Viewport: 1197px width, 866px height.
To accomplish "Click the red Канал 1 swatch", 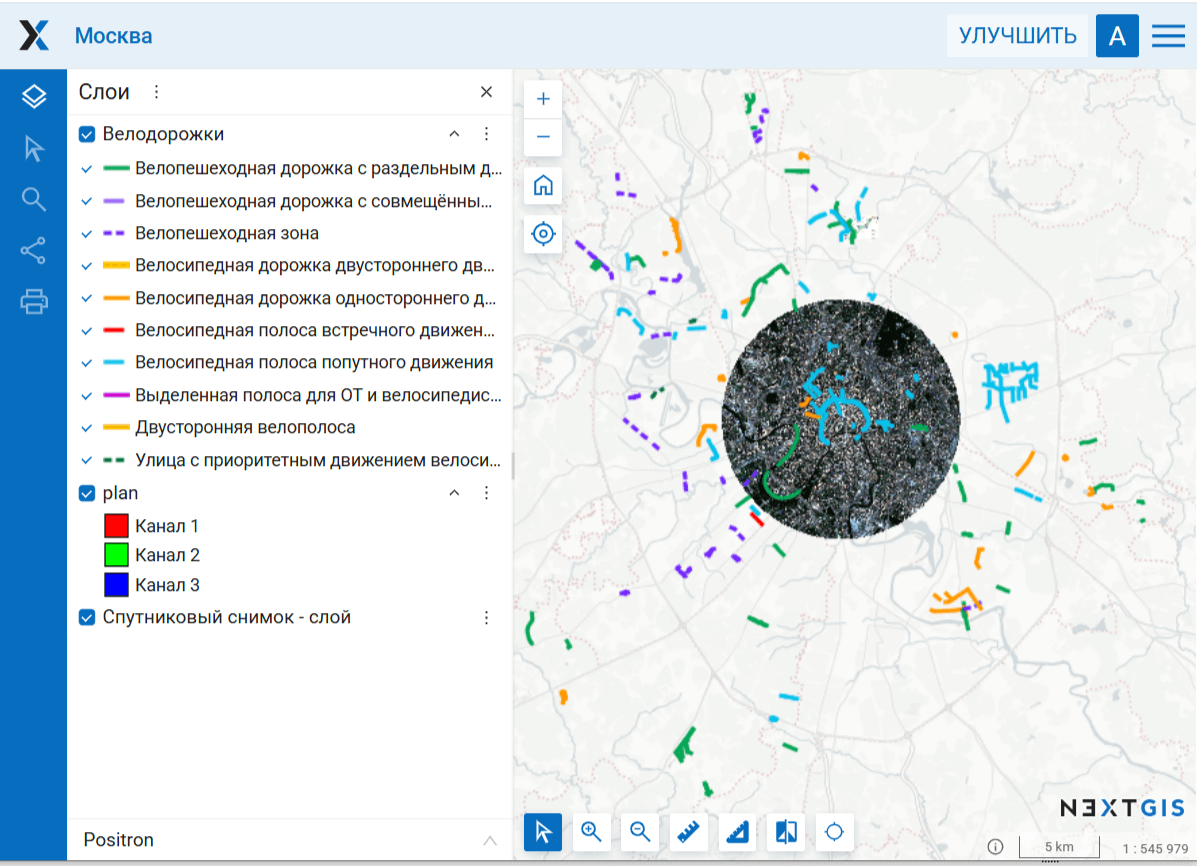I will point(116,525).
